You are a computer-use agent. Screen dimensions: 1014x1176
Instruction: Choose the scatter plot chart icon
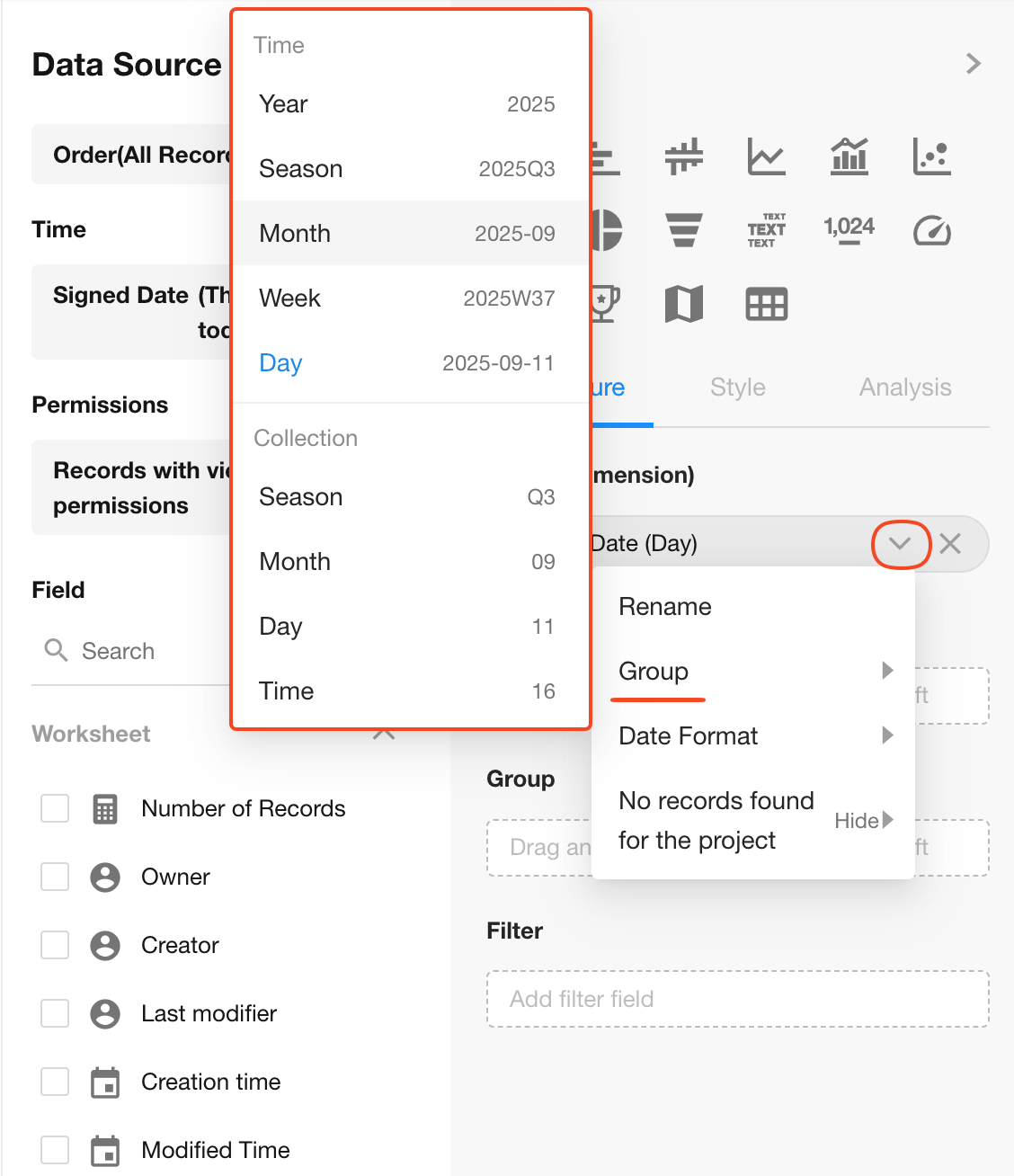click(x=931, y=157)
